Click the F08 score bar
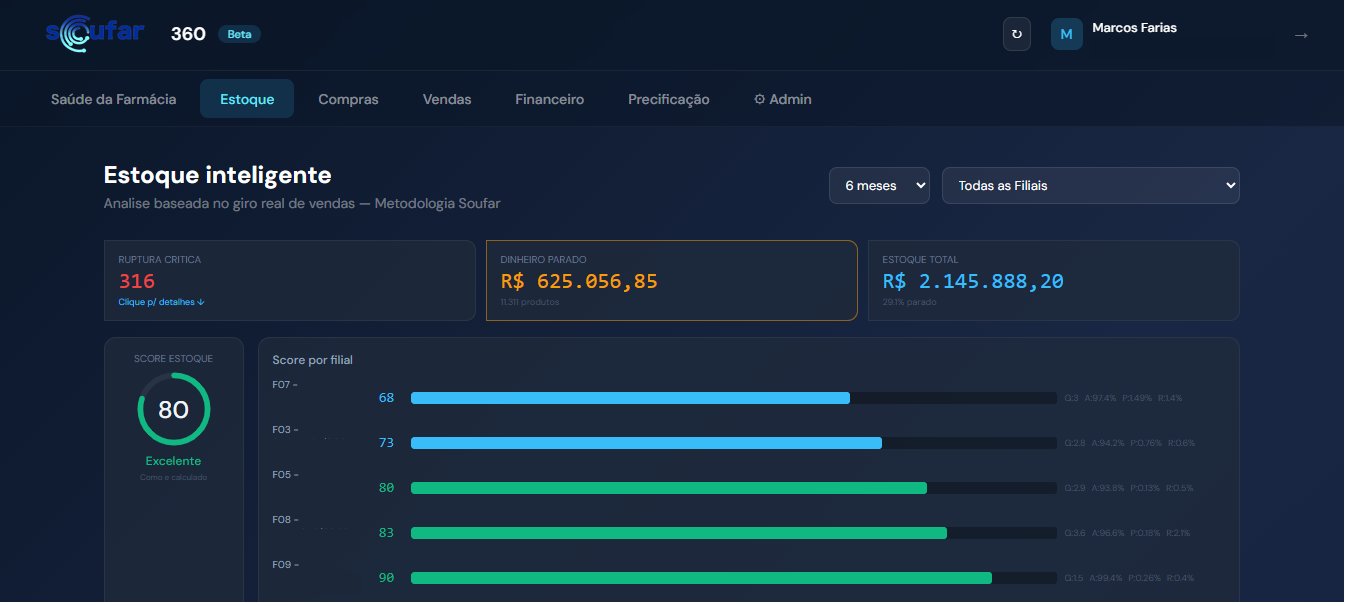1345x606 pixels. click(734, 533)
